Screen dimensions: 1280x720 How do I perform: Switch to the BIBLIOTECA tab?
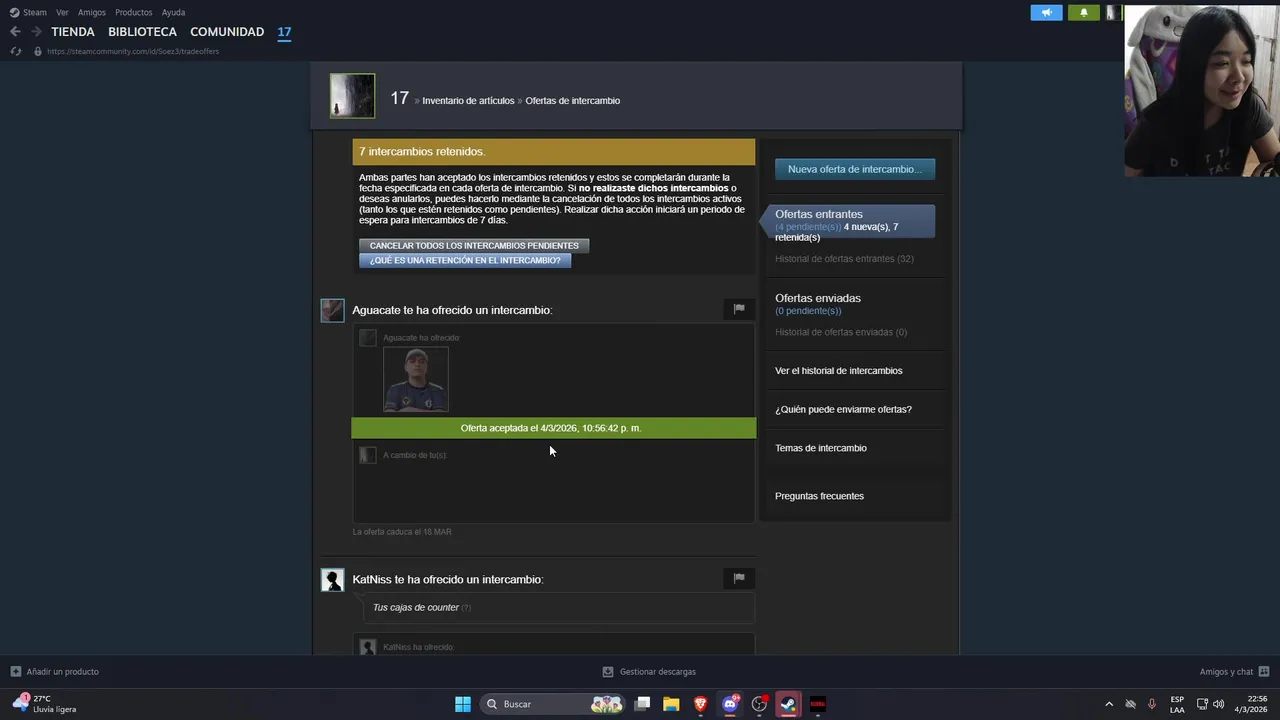tap(142, 32)
